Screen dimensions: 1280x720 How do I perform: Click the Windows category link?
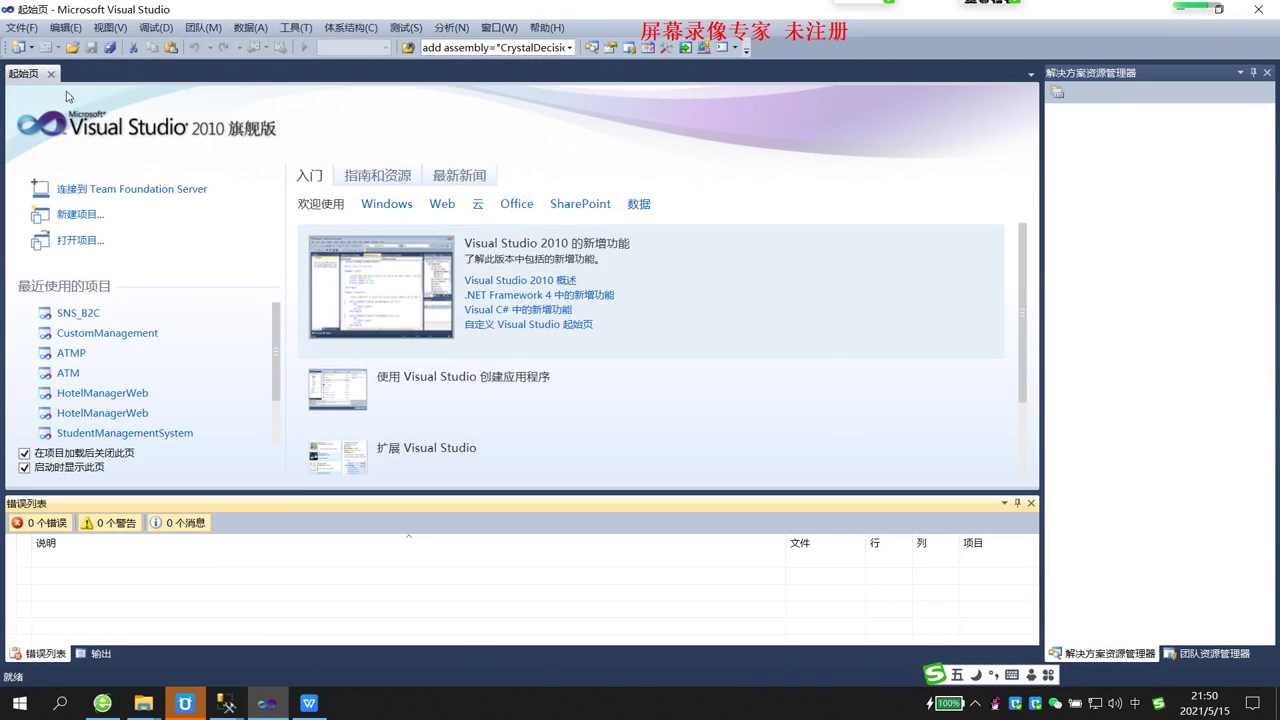(x=387, y=203)
